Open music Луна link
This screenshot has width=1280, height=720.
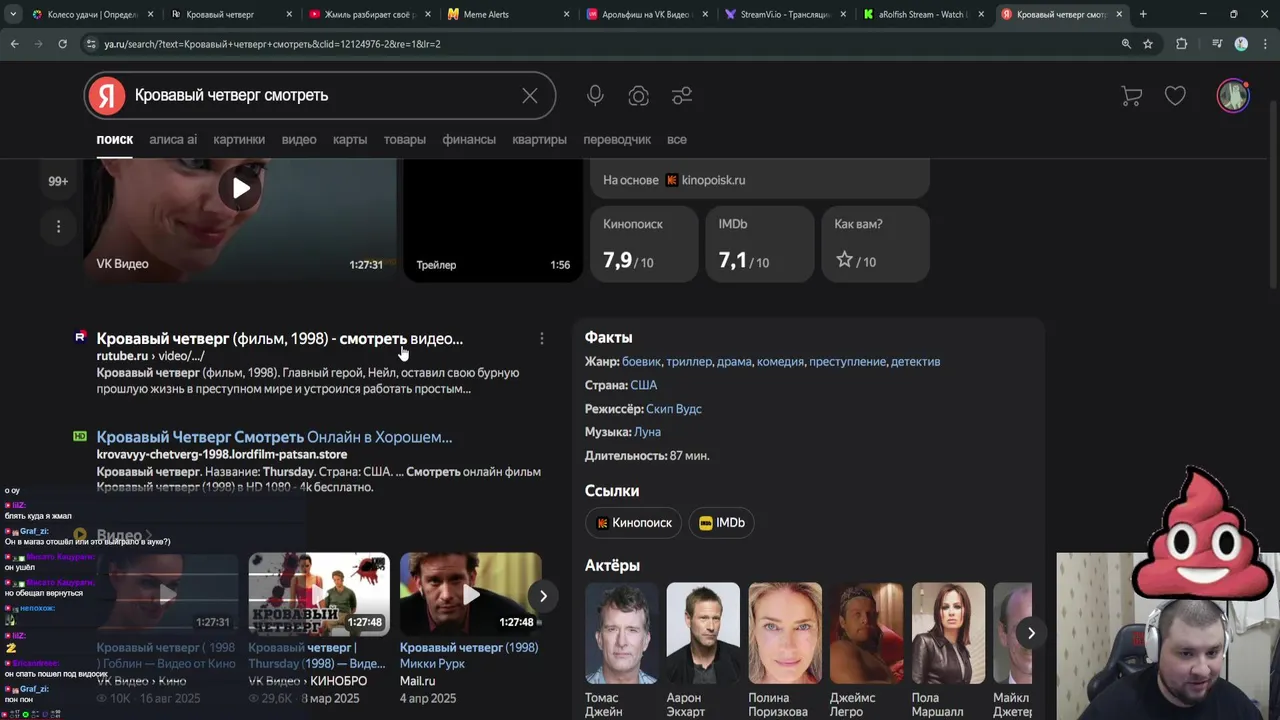pos(647,432)
